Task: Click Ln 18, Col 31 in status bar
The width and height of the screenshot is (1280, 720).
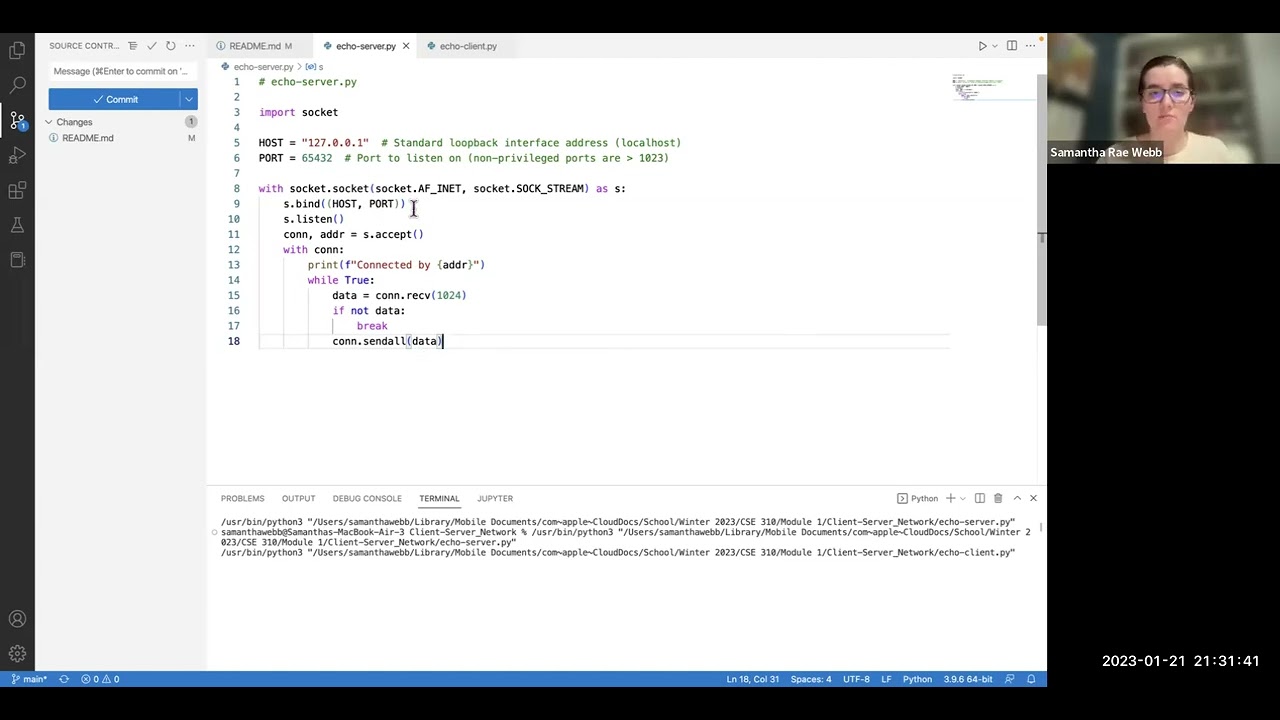Action: click(752, 679)
